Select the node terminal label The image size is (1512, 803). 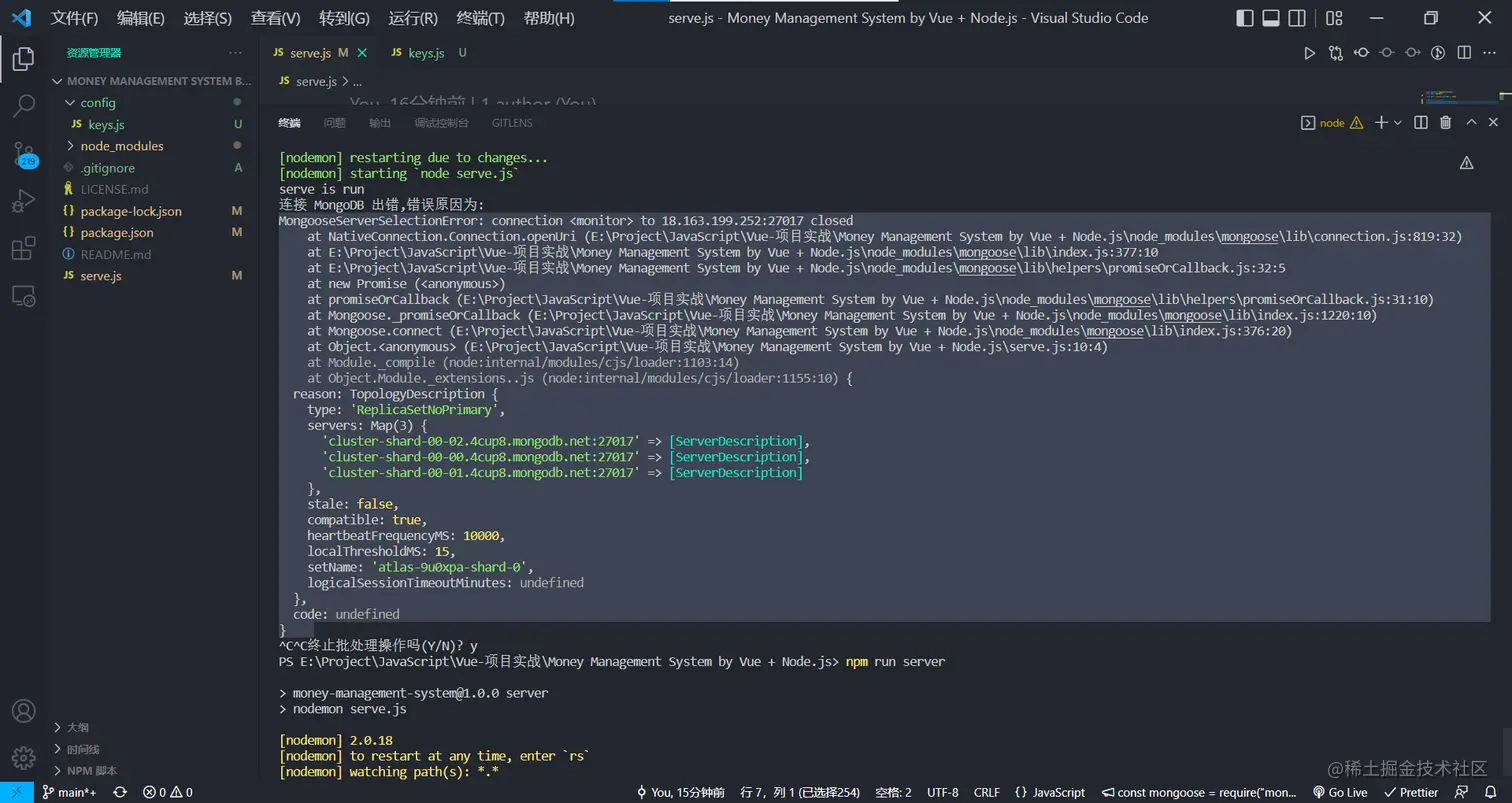click(1331, 123)
